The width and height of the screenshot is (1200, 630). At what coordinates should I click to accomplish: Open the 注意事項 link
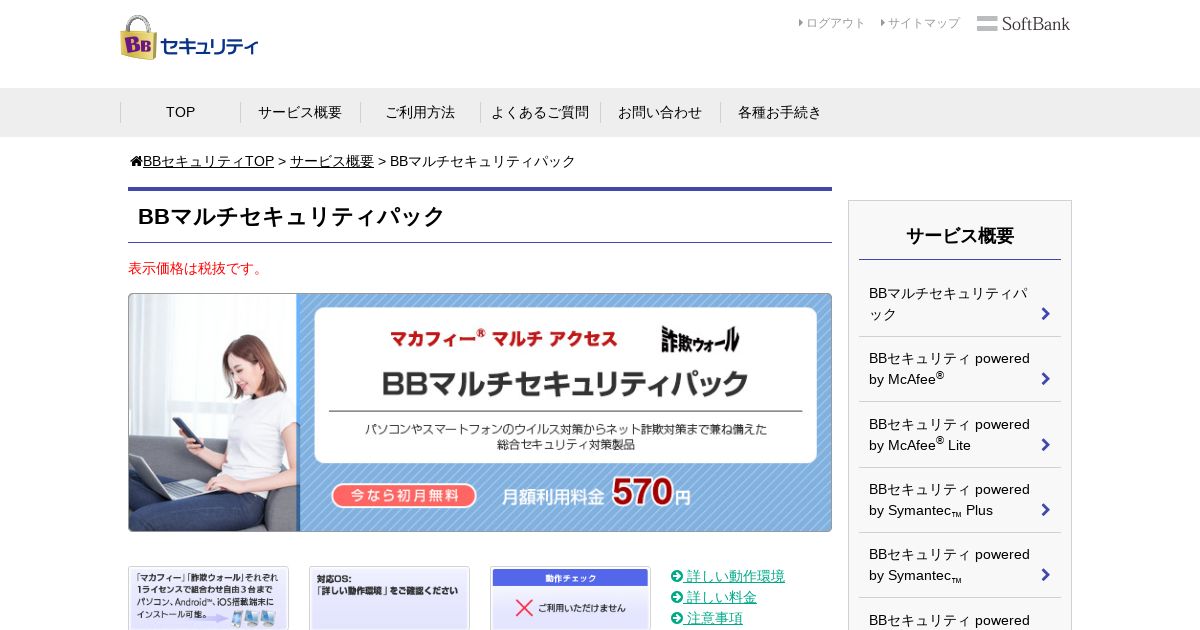[x=714, y=618]
